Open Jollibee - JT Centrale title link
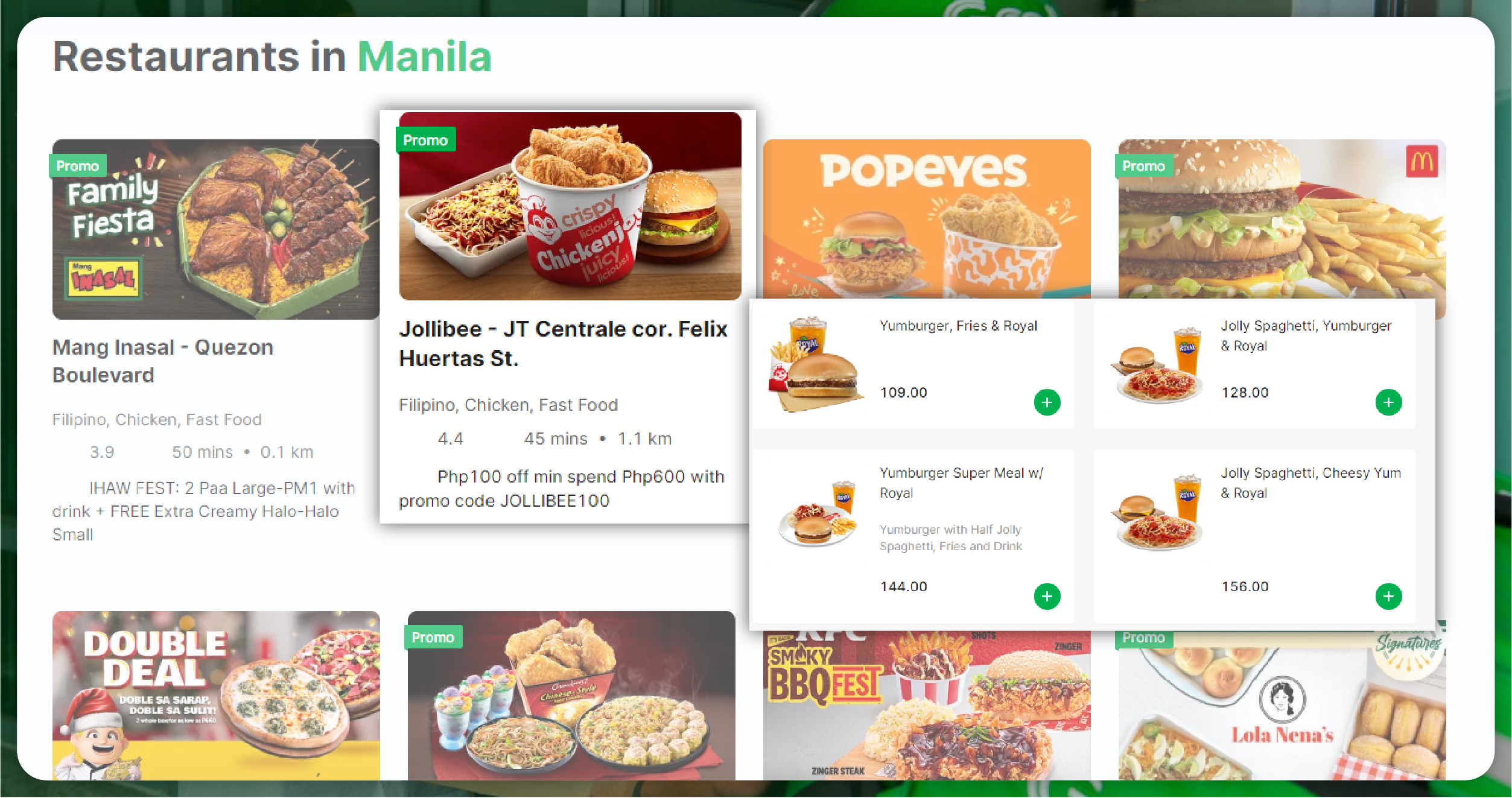The height and width of the screenshot is (798, 1512). point(563,343)
